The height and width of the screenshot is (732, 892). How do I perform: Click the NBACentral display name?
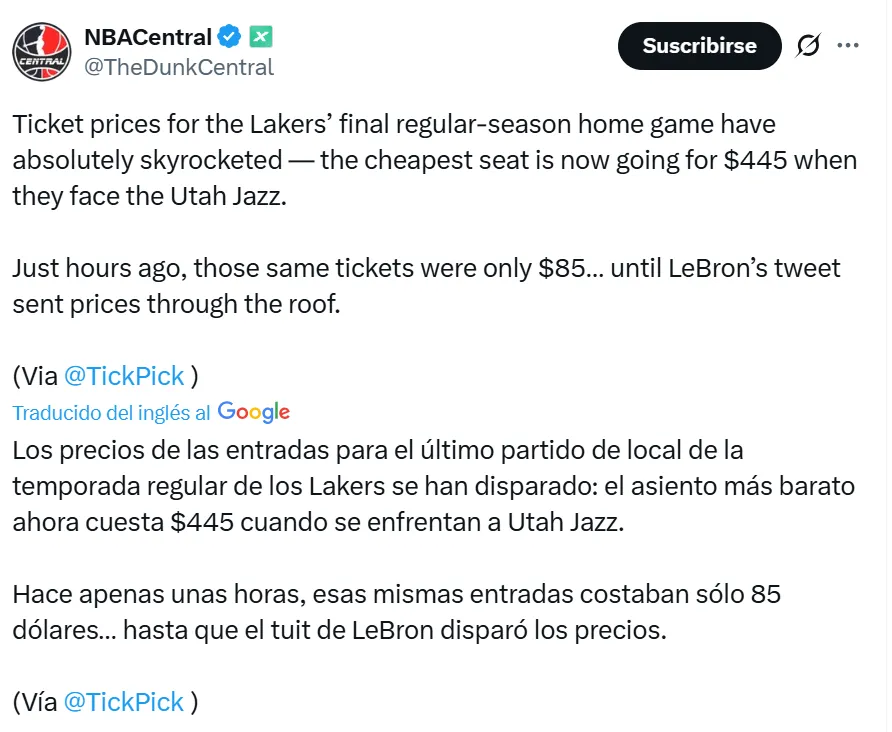click(x=147, y=38)
